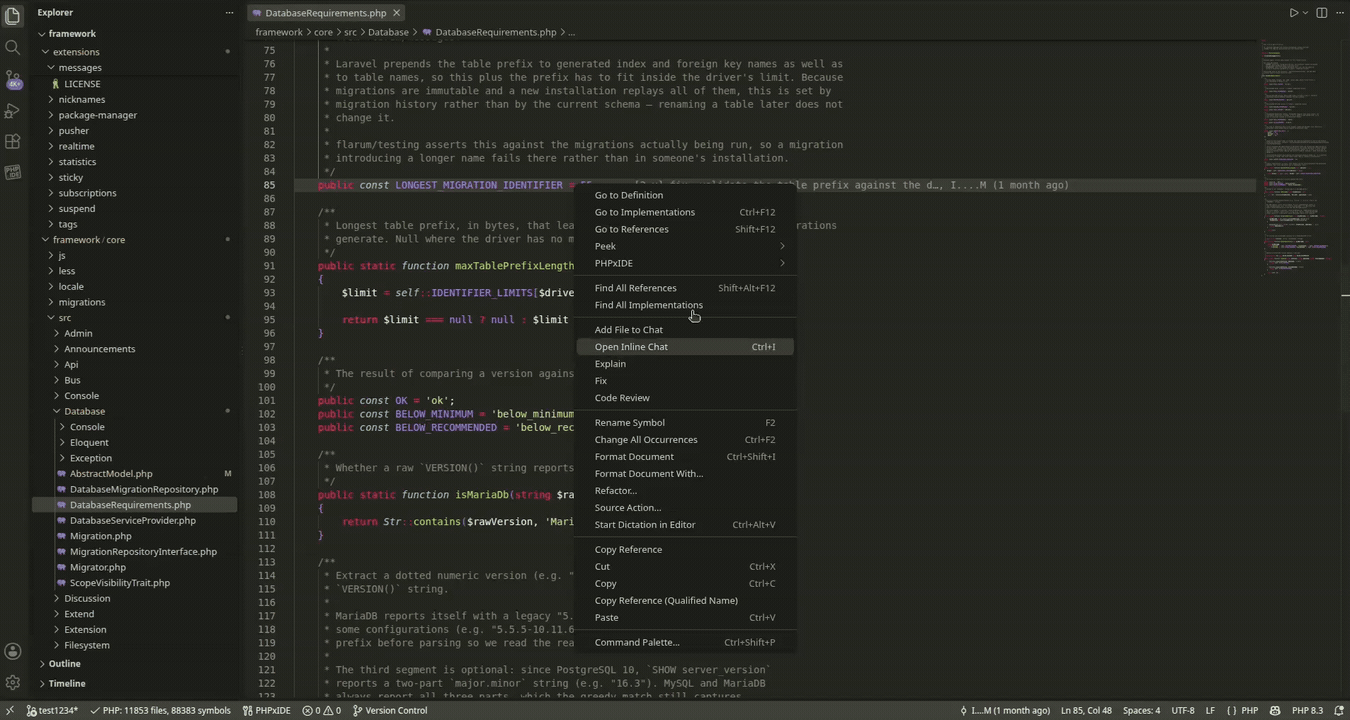The image size is (1350, 720).
Task: Open the test1234* branch indicator
Action: click(x=52, y=711)
